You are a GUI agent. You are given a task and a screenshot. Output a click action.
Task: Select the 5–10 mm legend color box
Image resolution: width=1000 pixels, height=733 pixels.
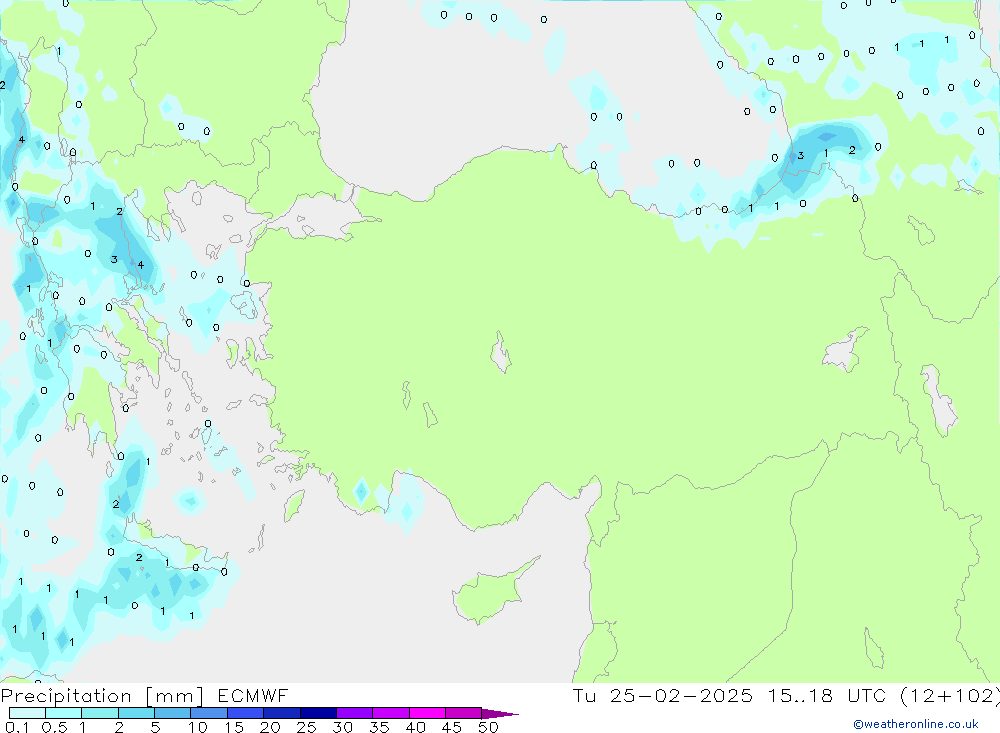pos(173,713)
